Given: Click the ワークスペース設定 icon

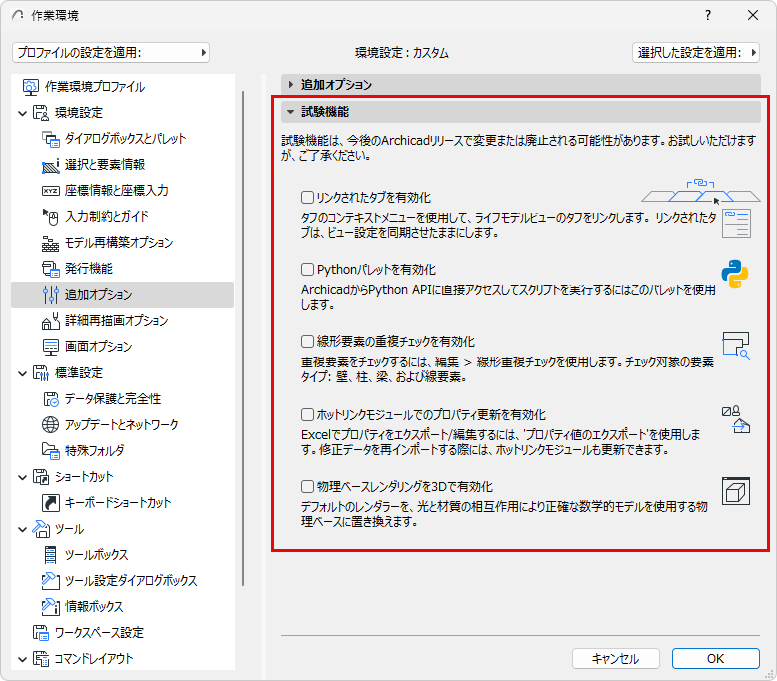Looking at the screenshot, I should click(41, 632).
